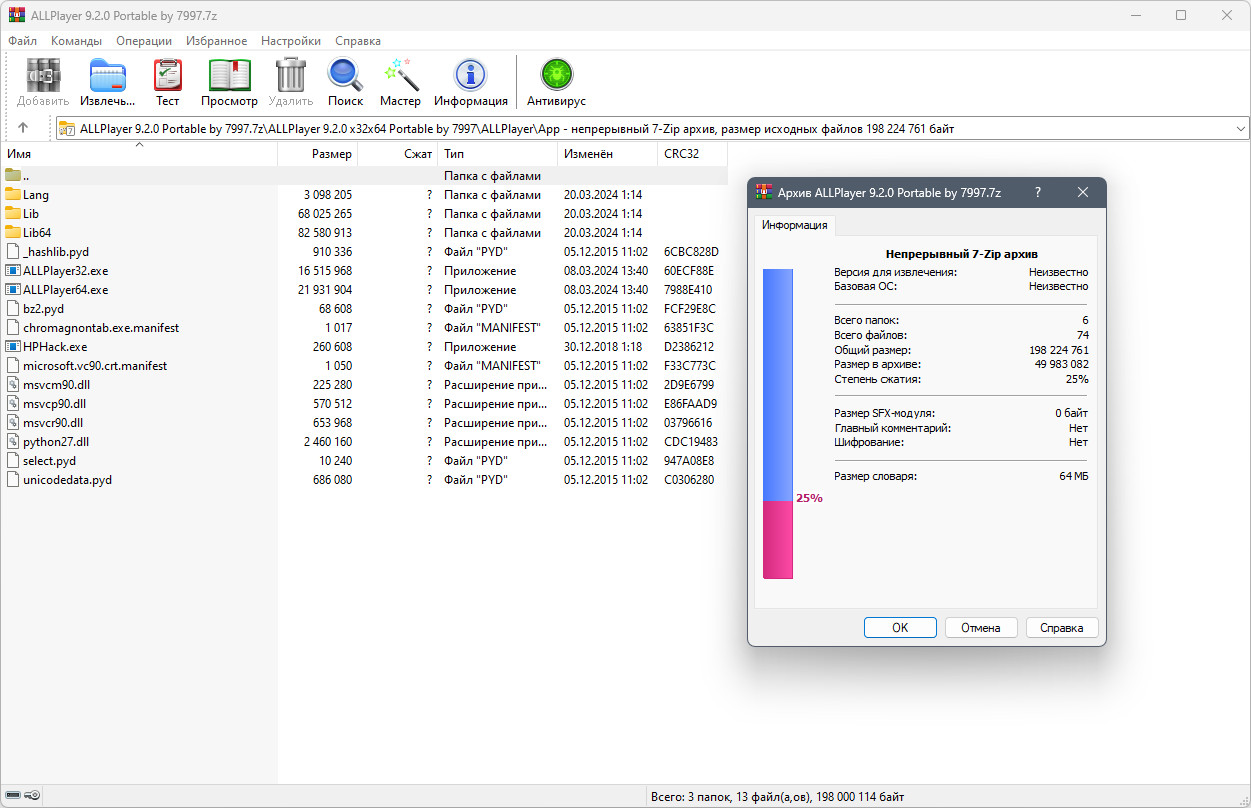This screenshot has width=1251, height=808.
Task: Select the msvcp90.dll file name
Action: coord(54,404)
